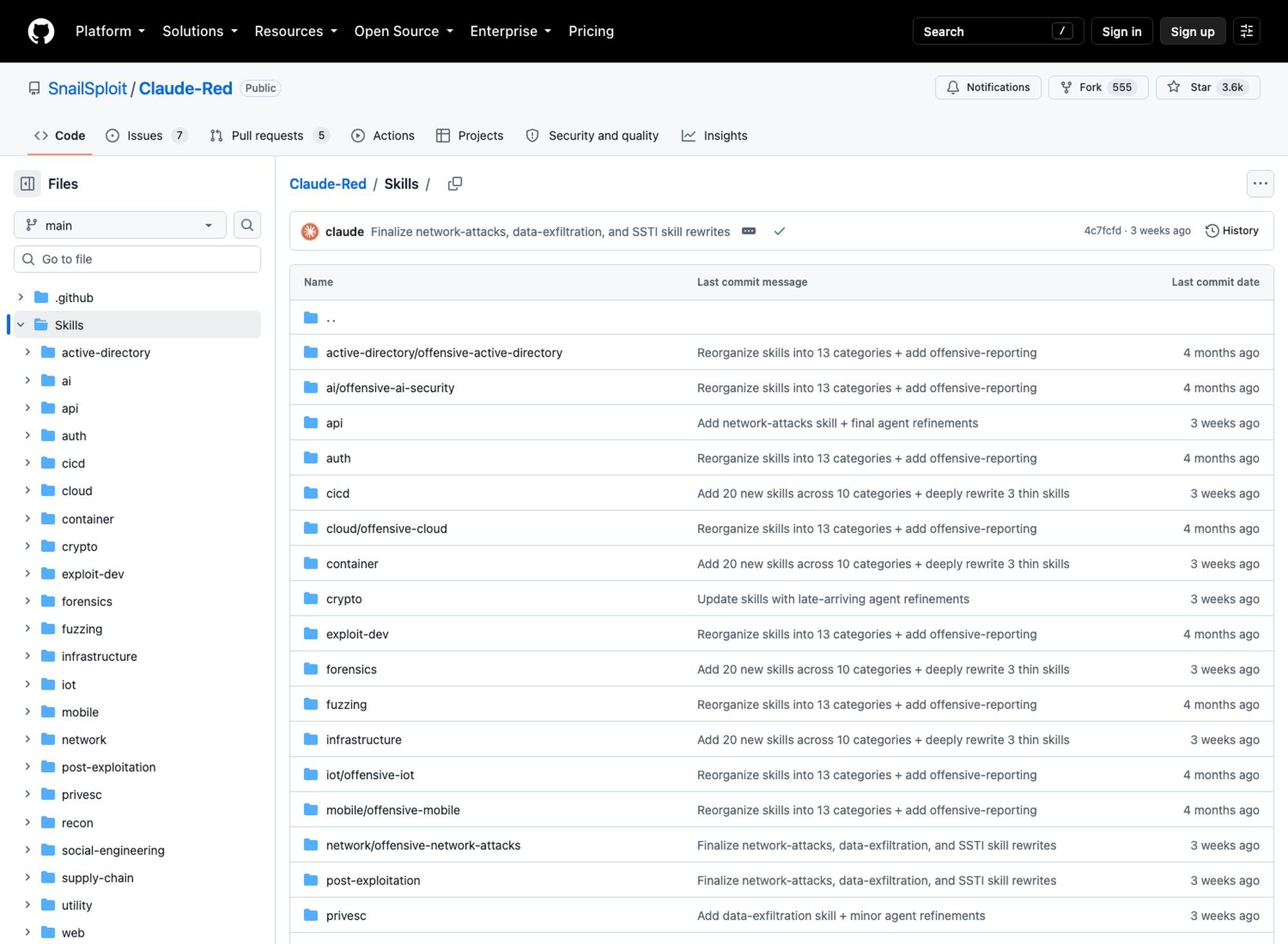Open the Solutions menu
The width and height of the screenshot is (1288, 944).
(200, 31)
